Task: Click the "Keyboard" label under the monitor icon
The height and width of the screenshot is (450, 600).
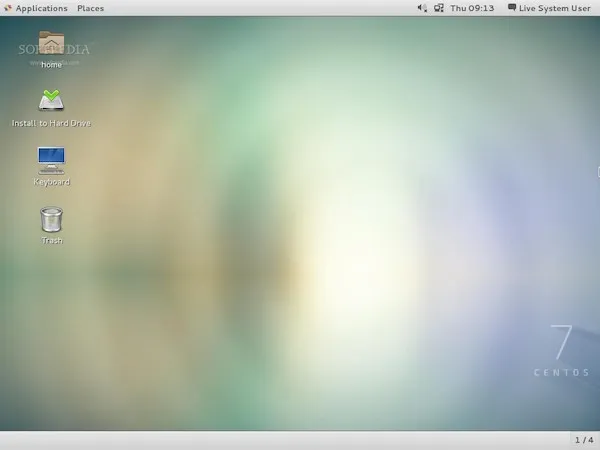Action: coord(51,182)
